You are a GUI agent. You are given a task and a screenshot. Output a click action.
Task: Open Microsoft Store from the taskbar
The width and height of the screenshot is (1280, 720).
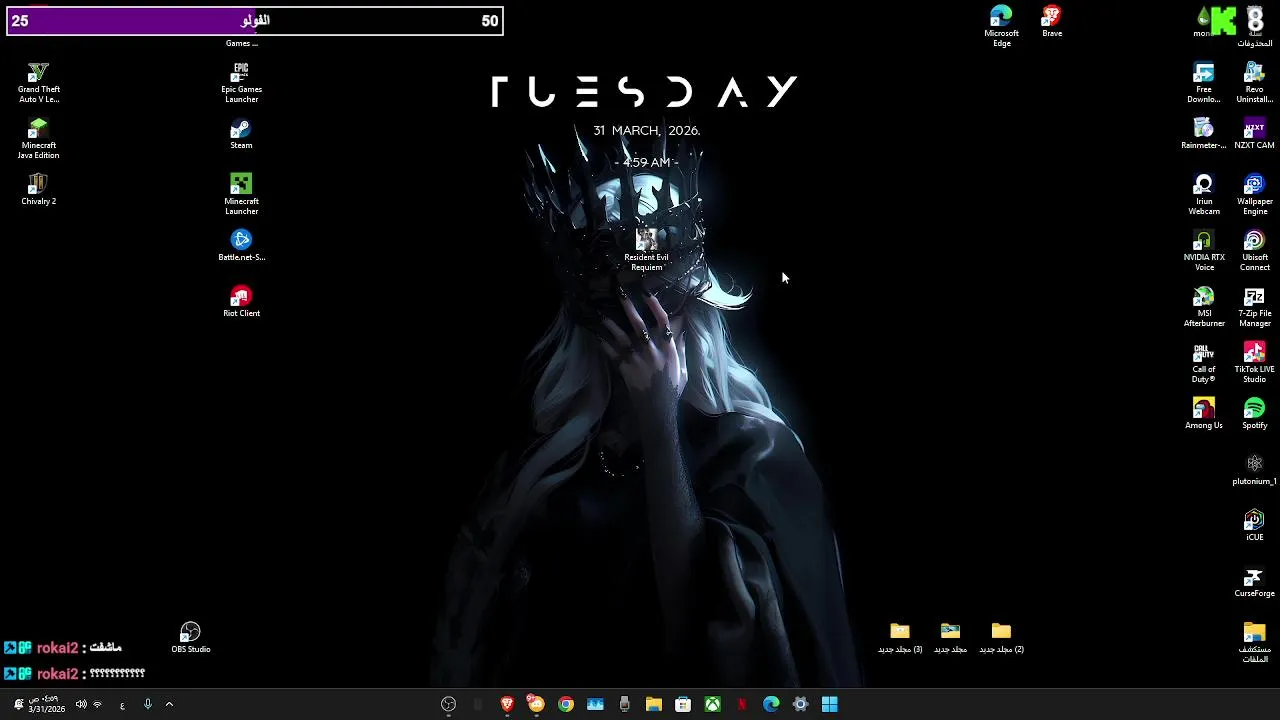click(683, 704)
